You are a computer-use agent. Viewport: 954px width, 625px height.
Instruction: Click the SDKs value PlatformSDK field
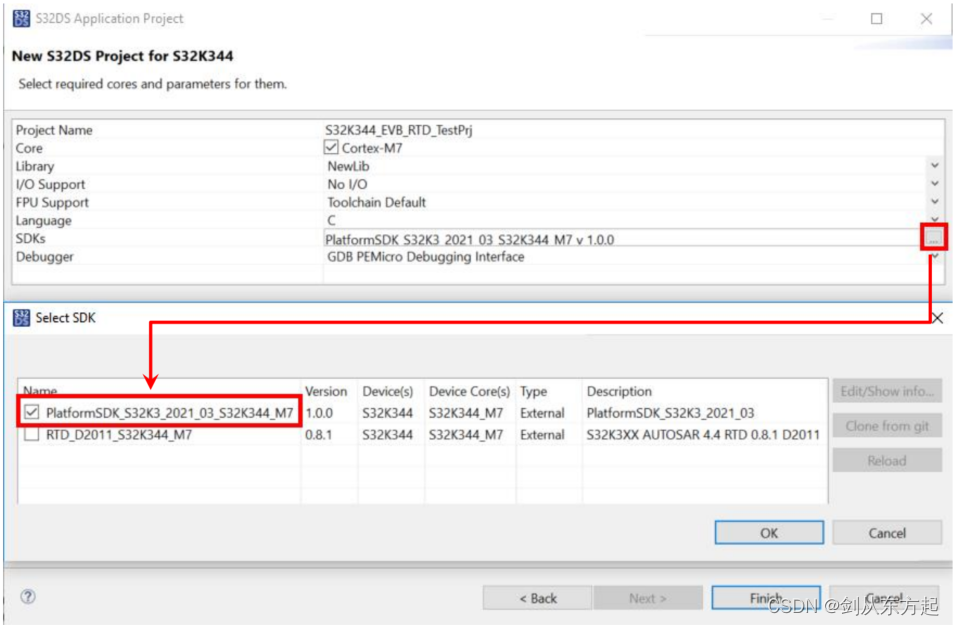pos(621,239)
